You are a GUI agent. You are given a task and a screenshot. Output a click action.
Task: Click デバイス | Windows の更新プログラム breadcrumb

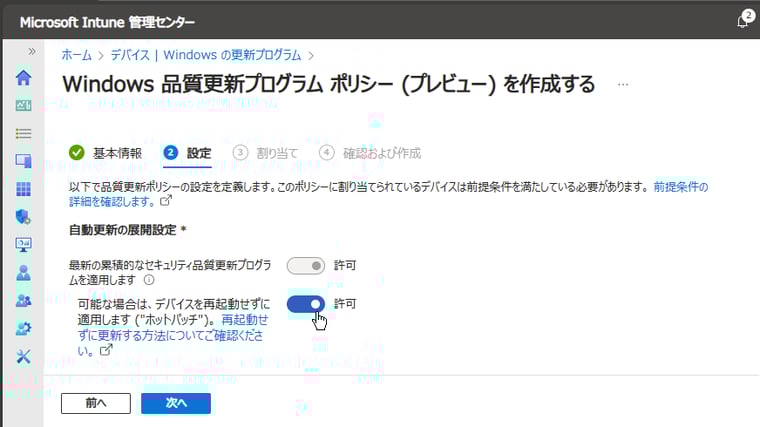click(206, 55)
